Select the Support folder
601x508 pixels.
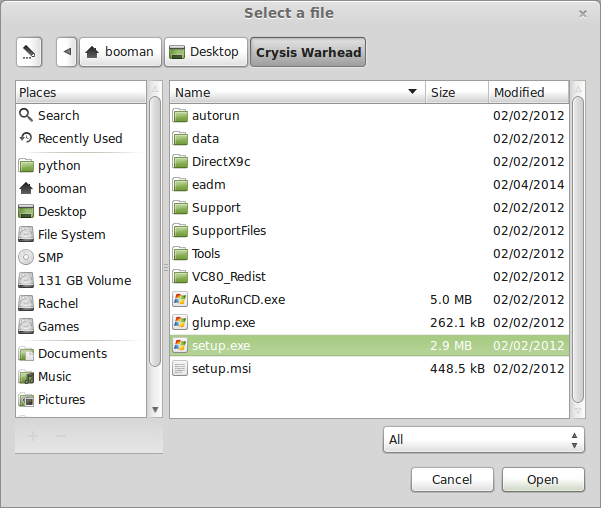369,207
